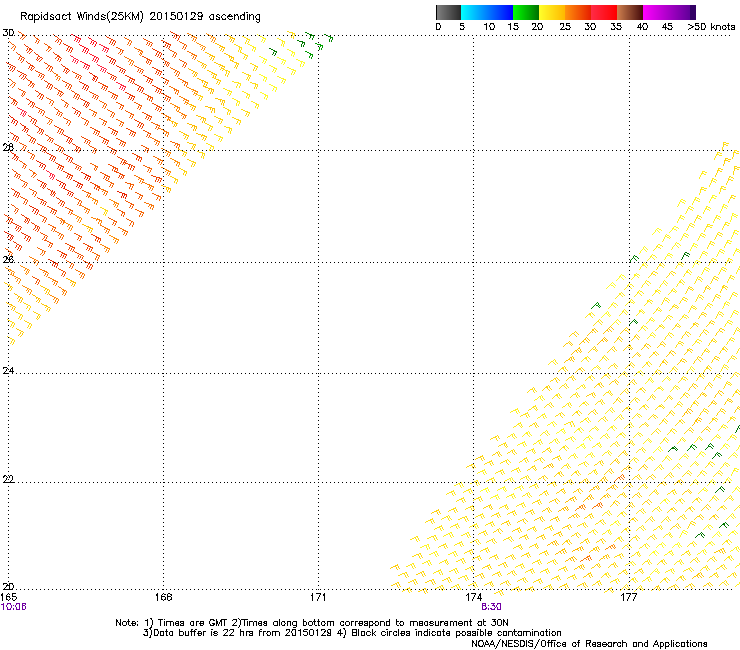
Task: Click the longitude '174' axis label
Action: coord(473,598)
